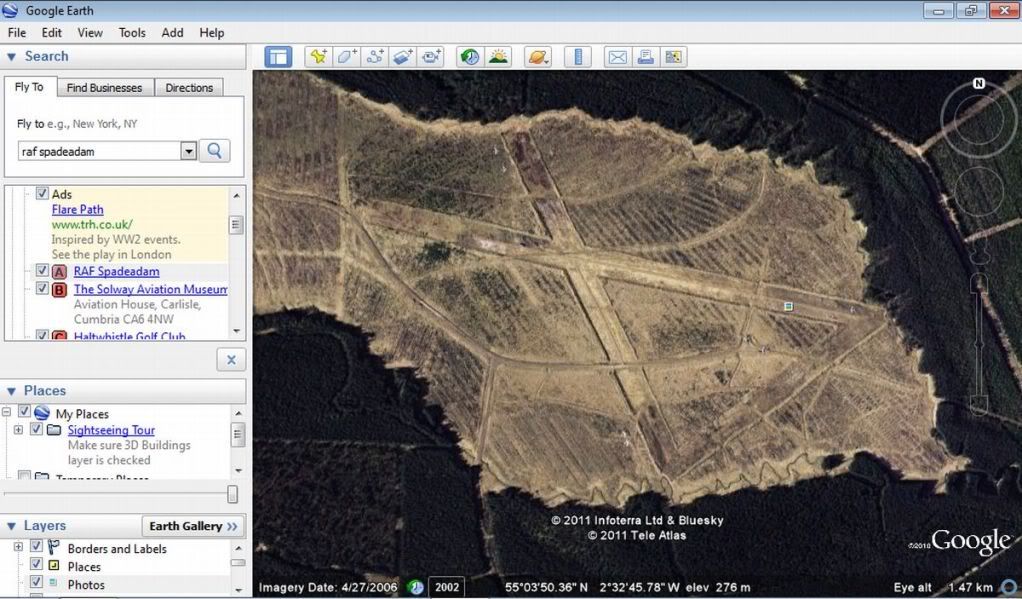Toggle the Sightseeing Tour checkbox

pos(36,429)
